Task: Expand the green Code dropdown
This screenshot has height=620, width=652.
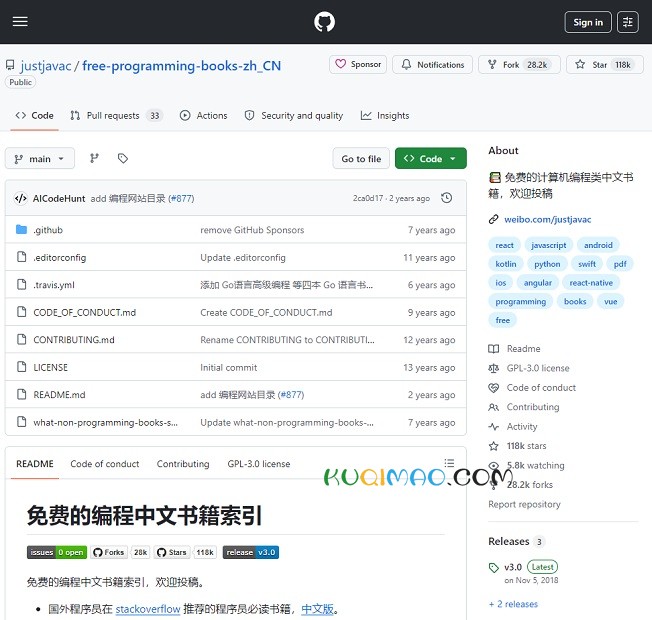Action: point(430,158)
